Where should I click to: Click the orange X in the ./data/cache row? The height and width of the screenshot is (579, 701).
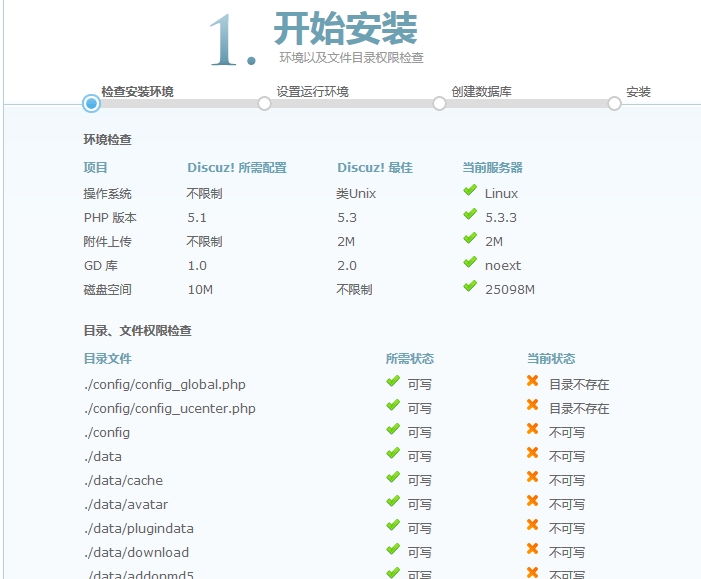(x=532, y=477)
